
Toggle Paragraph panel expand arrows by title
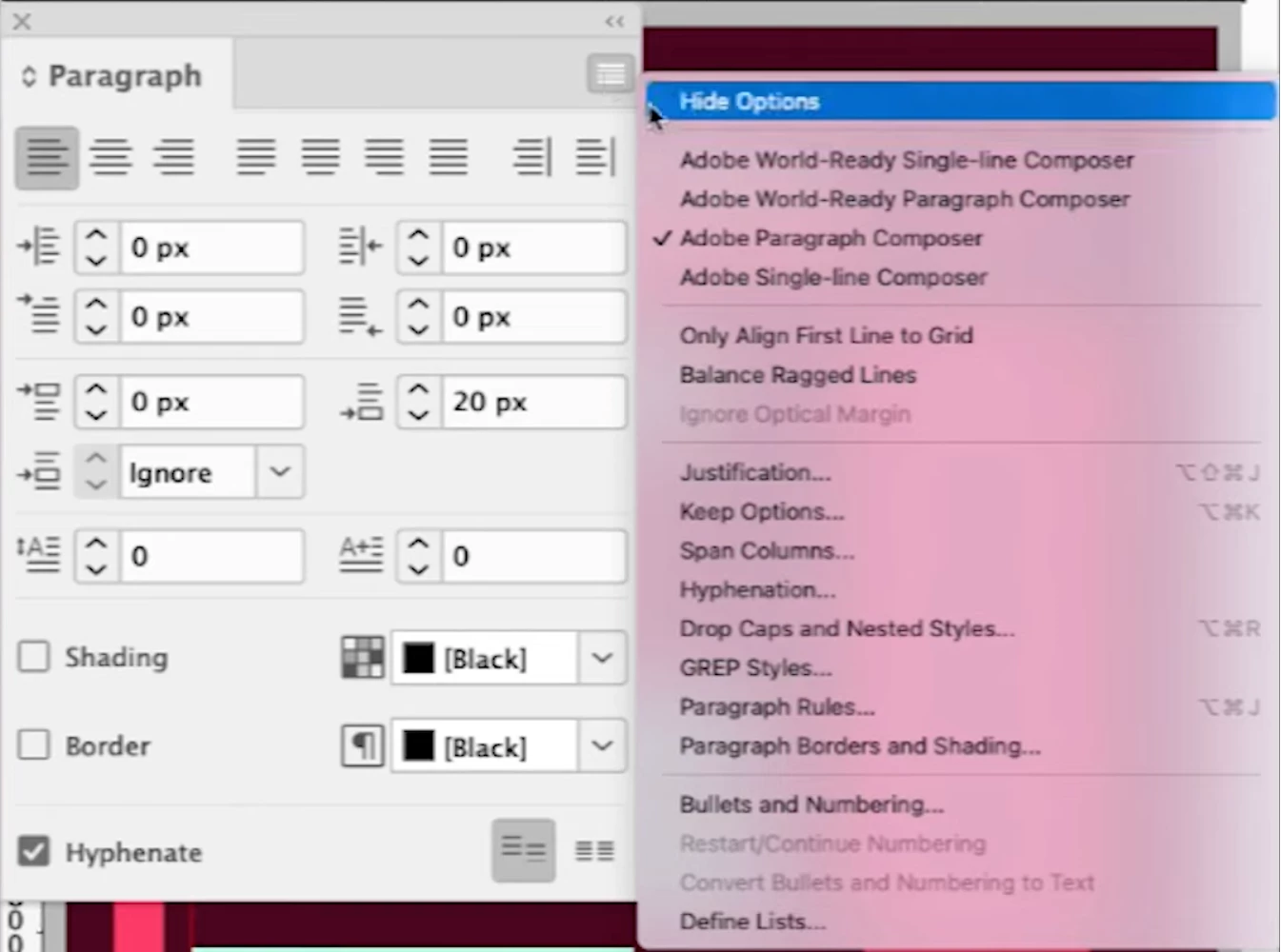(x=29, y=76)
